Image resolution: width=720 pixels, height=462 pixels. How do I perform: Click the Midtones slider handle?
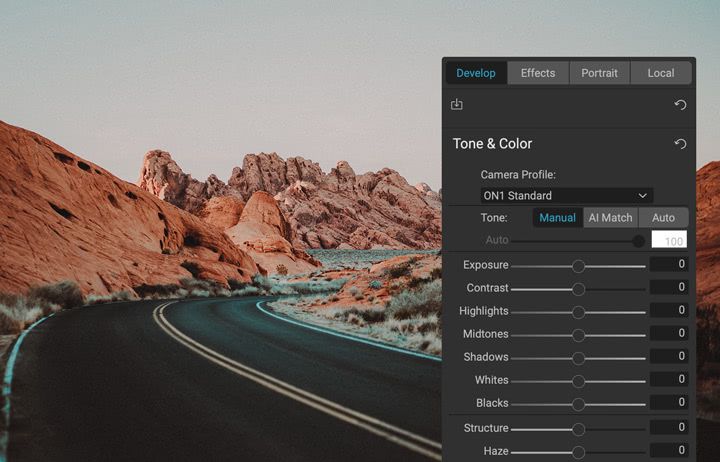coord(579,335)
